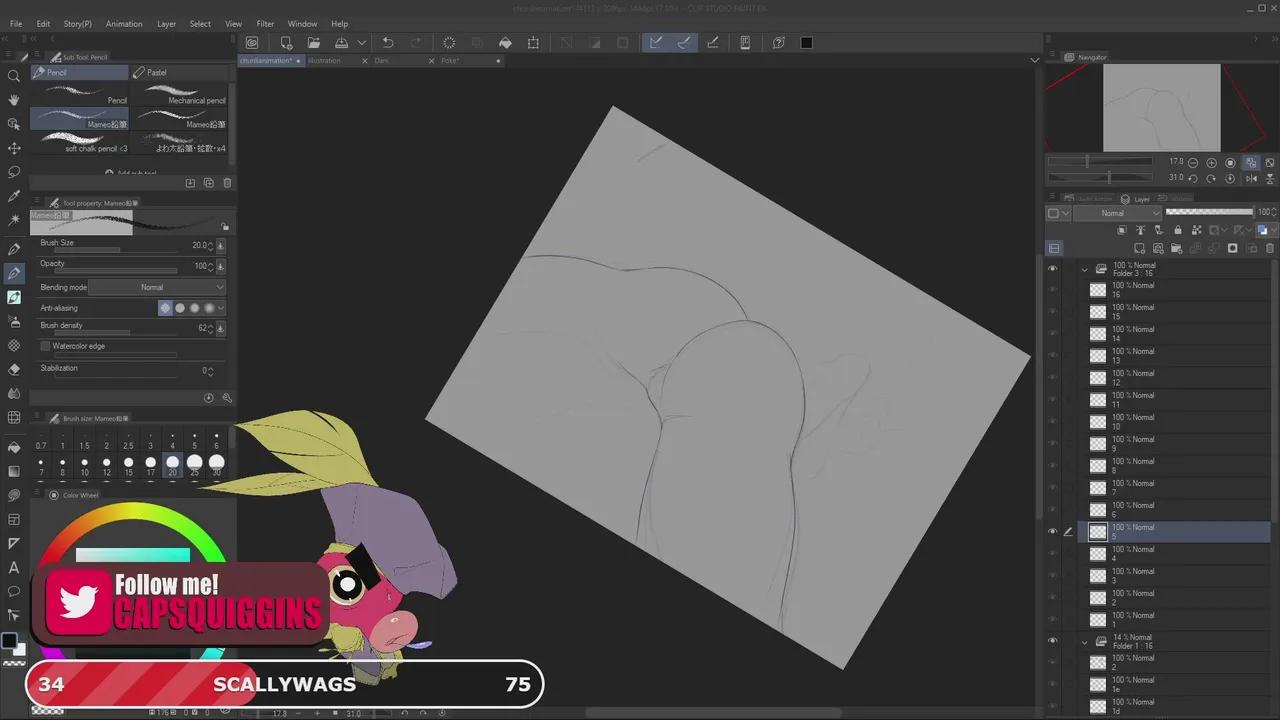This screenshot has width=1280, height=720.
Task: Select the Eyedropper tool
Action: click(x=14, y=196)
